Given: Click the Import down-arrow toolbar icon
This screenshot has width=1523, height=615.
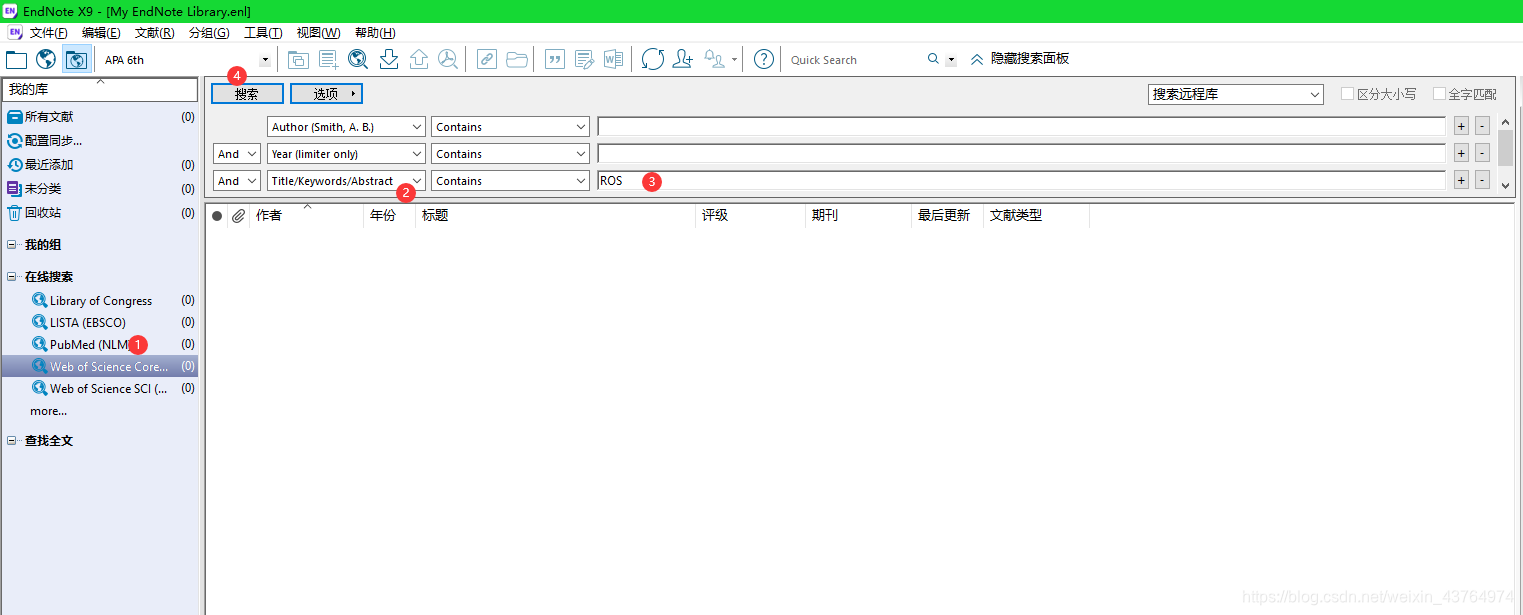Looking at the screenshot, I should coord(389,60).
